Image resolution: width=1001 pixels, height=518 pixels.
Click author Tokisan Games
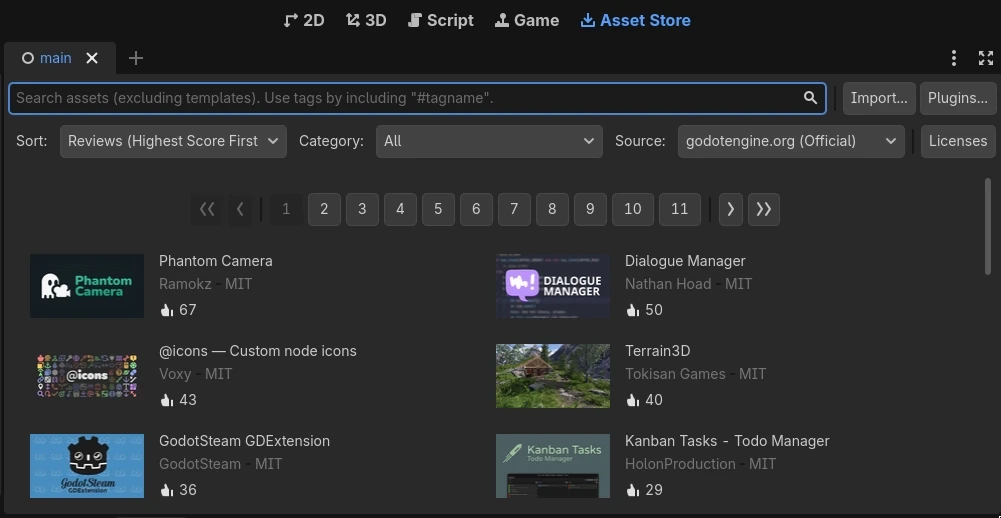(x=675, y=374)
